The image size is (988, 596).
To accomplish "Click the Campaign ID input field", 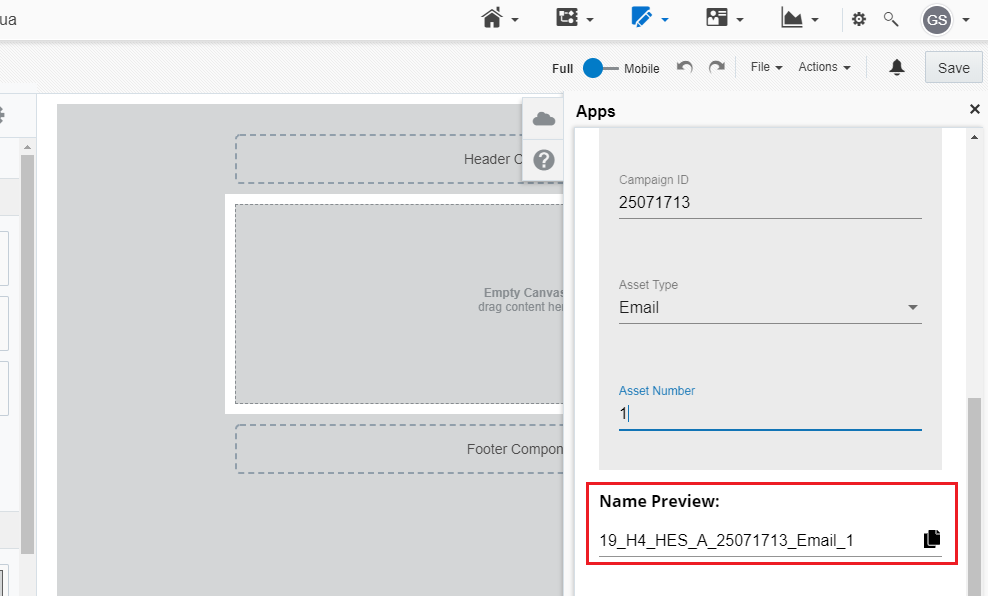I will click(770, 203).
